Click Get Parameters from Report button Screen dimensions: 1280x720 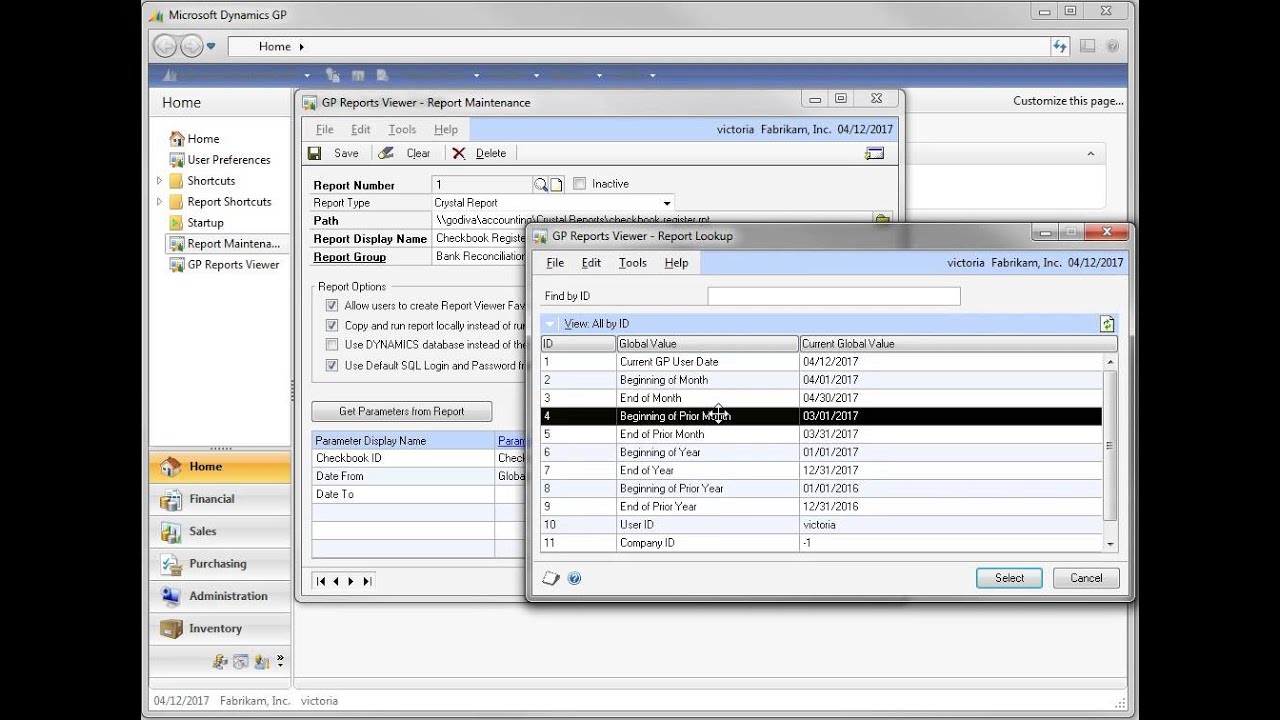pyautogui.click(x=401, y=411)
